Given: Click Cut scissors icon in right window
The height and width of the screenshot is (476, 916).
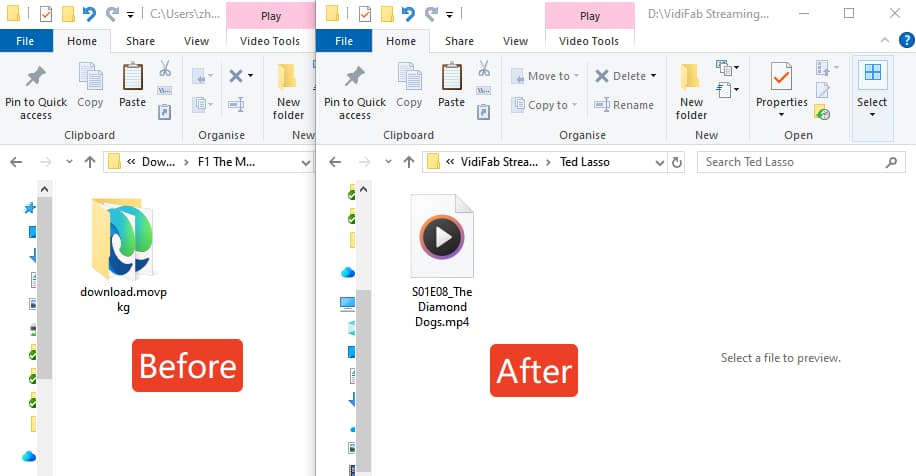Looking at the screenshot, I should [484, 69].
